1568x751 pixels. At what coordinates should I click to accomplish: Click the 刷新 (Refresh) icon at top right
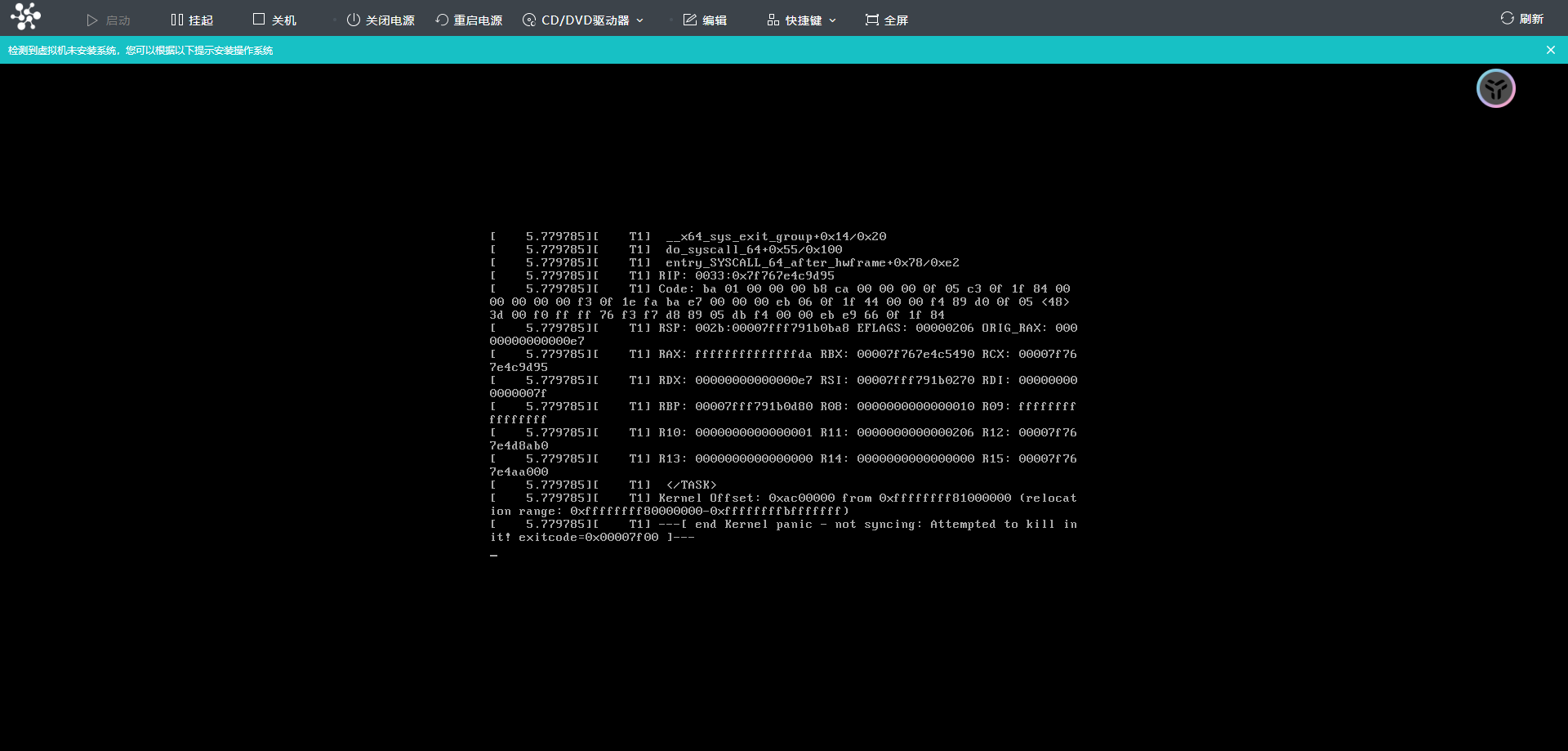(1507, 18)
